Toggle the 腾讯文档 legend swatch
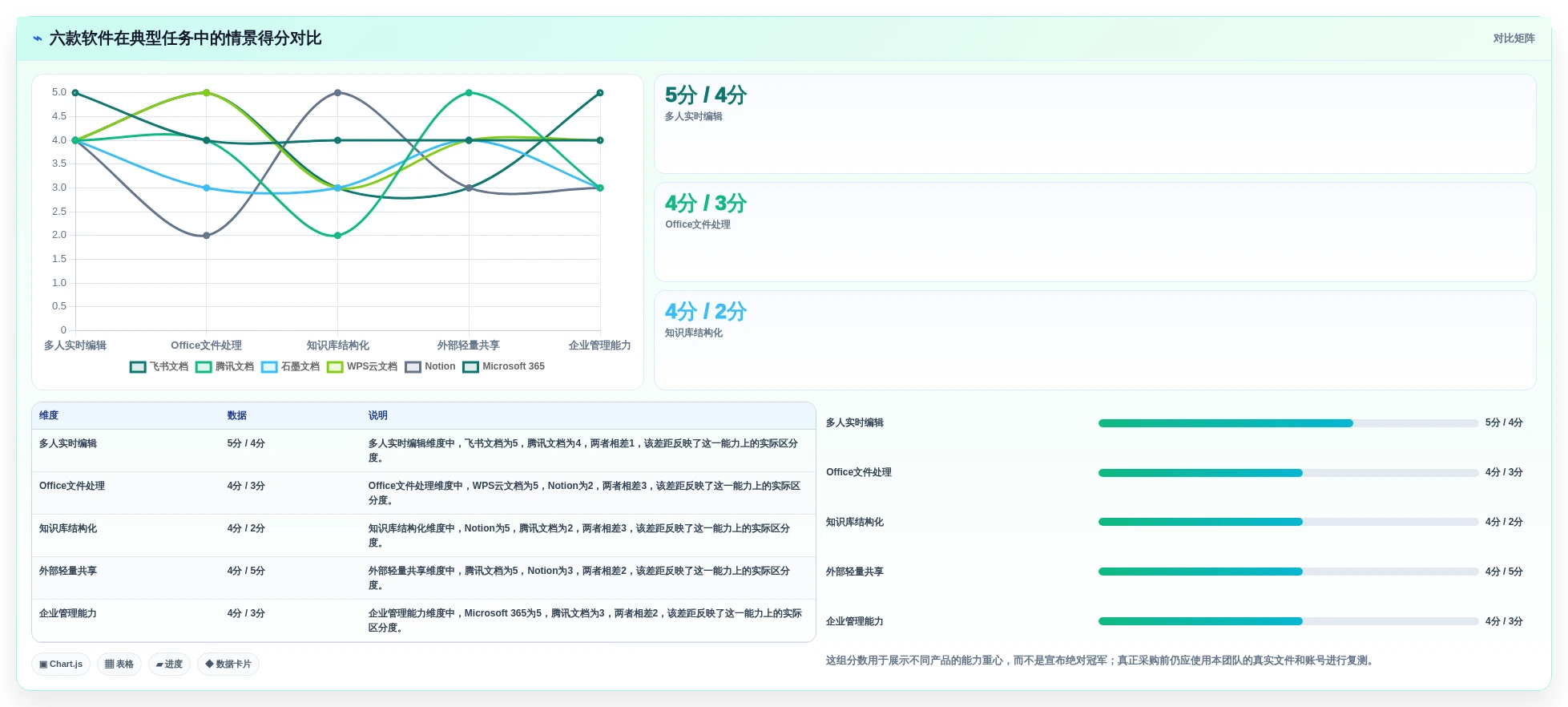Image resolution: width=1568 pixels, height=707 pixels. click(x=204, y=367)
